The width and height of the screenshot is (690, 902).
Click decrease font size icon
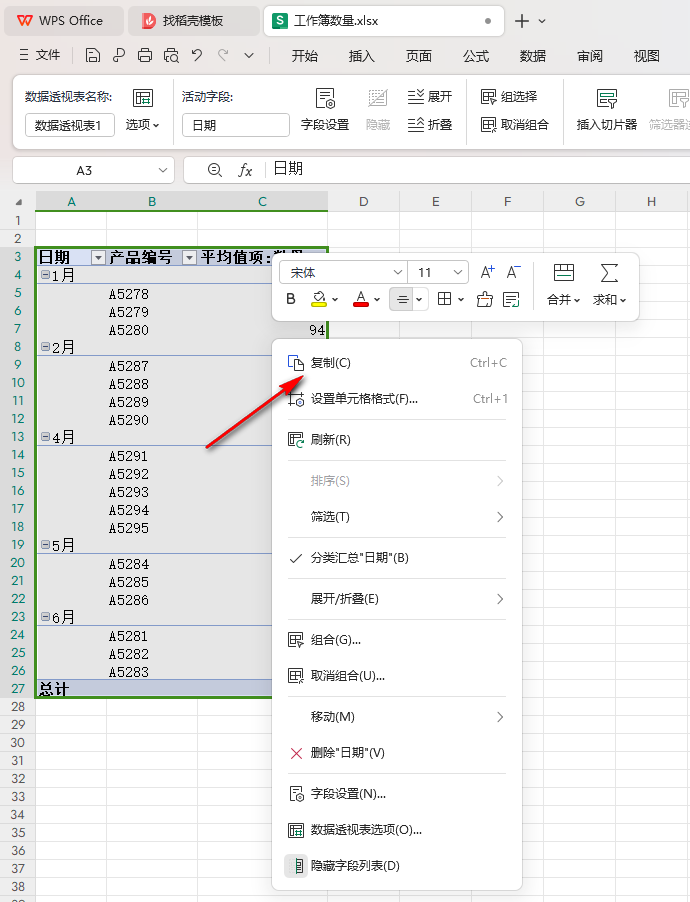point(513,272)
